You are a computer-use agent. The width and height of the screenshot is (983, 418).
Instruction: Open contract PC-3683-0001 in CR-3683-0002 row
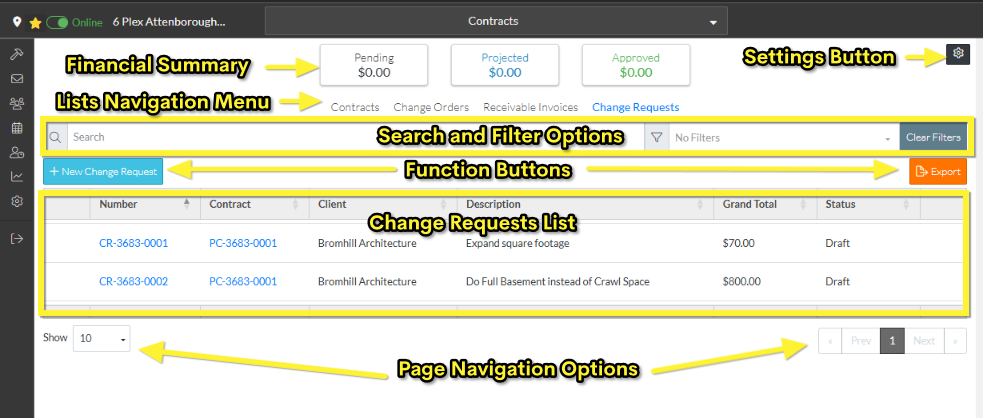pos(243,281)
